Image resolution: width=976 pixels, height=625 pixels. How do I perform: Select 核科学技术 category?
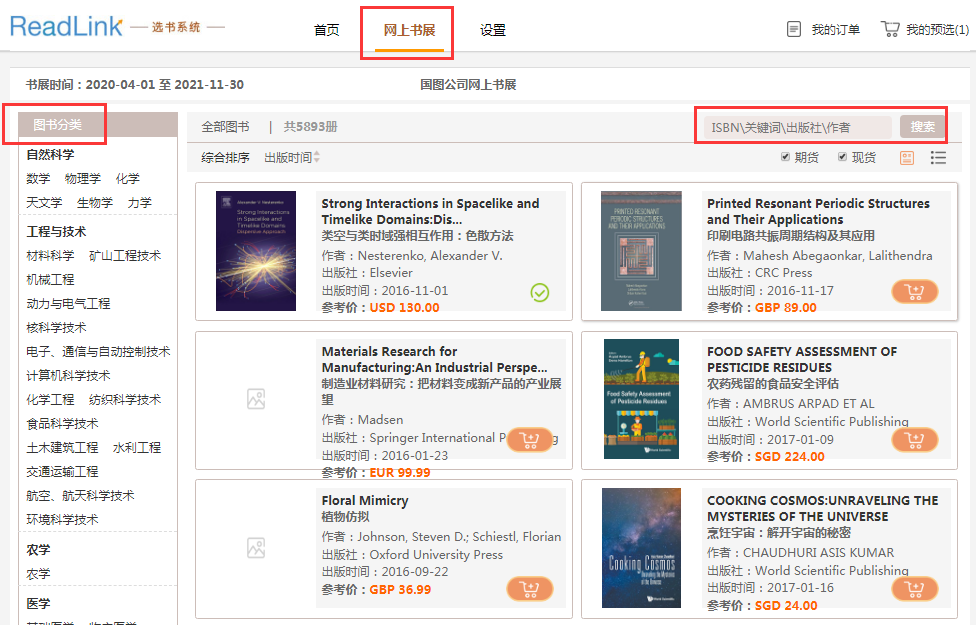57,328
